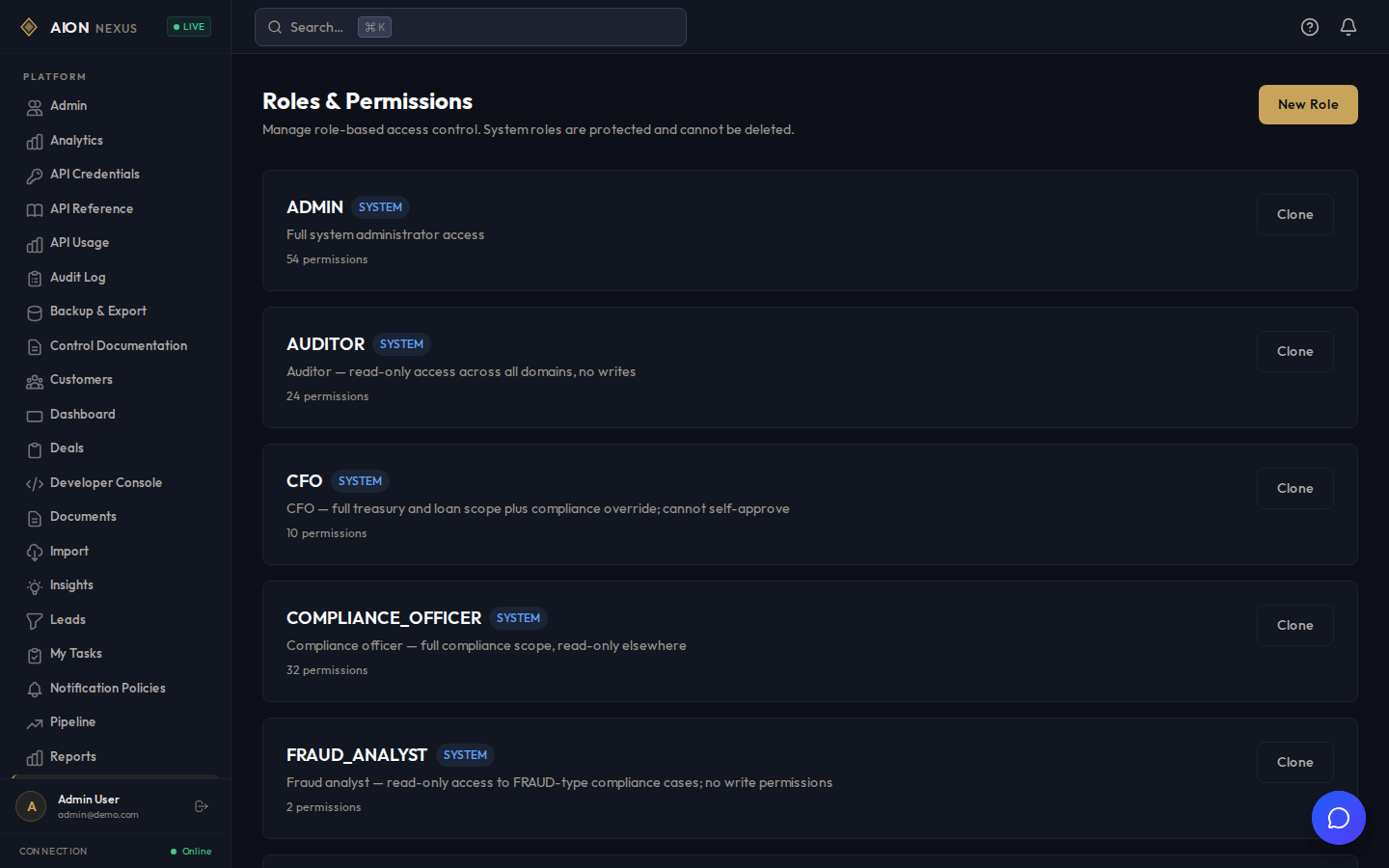Click the CFO role title
Screen dimensions: 1389x868
click(x=304, y=481)
